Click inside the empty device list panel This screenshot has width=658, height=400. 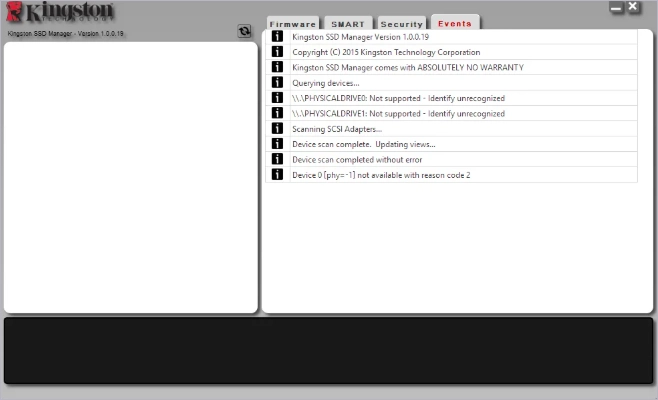130,178
